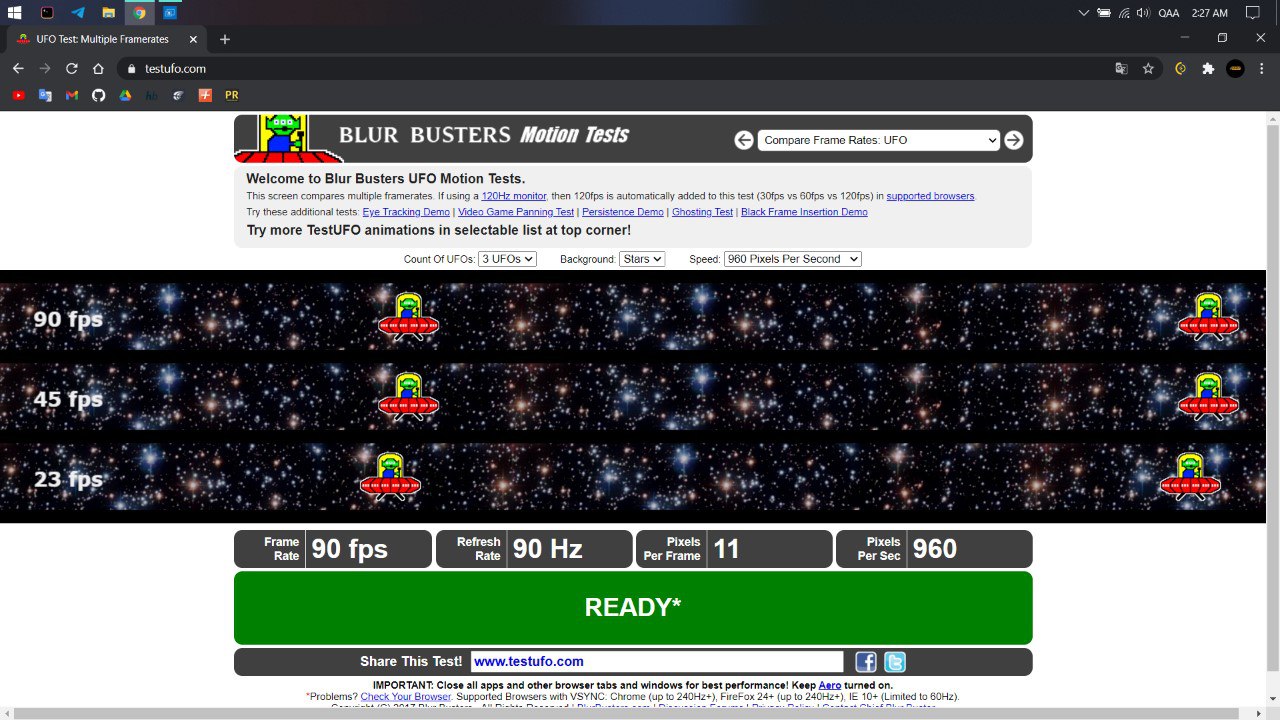The width and height of the screenshot is (1280, 720).
Task: Share test via Facebook icon
Action: click(866, 662)
